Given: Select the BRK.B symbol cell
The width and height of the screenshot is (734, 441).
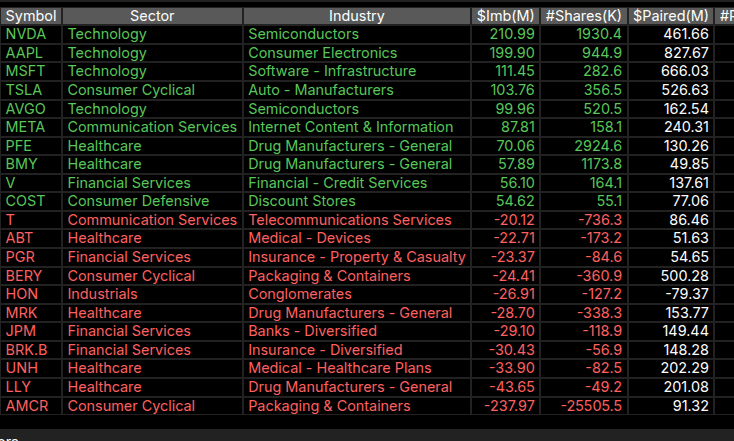Looking at the screenshot, I should point(31,350).
